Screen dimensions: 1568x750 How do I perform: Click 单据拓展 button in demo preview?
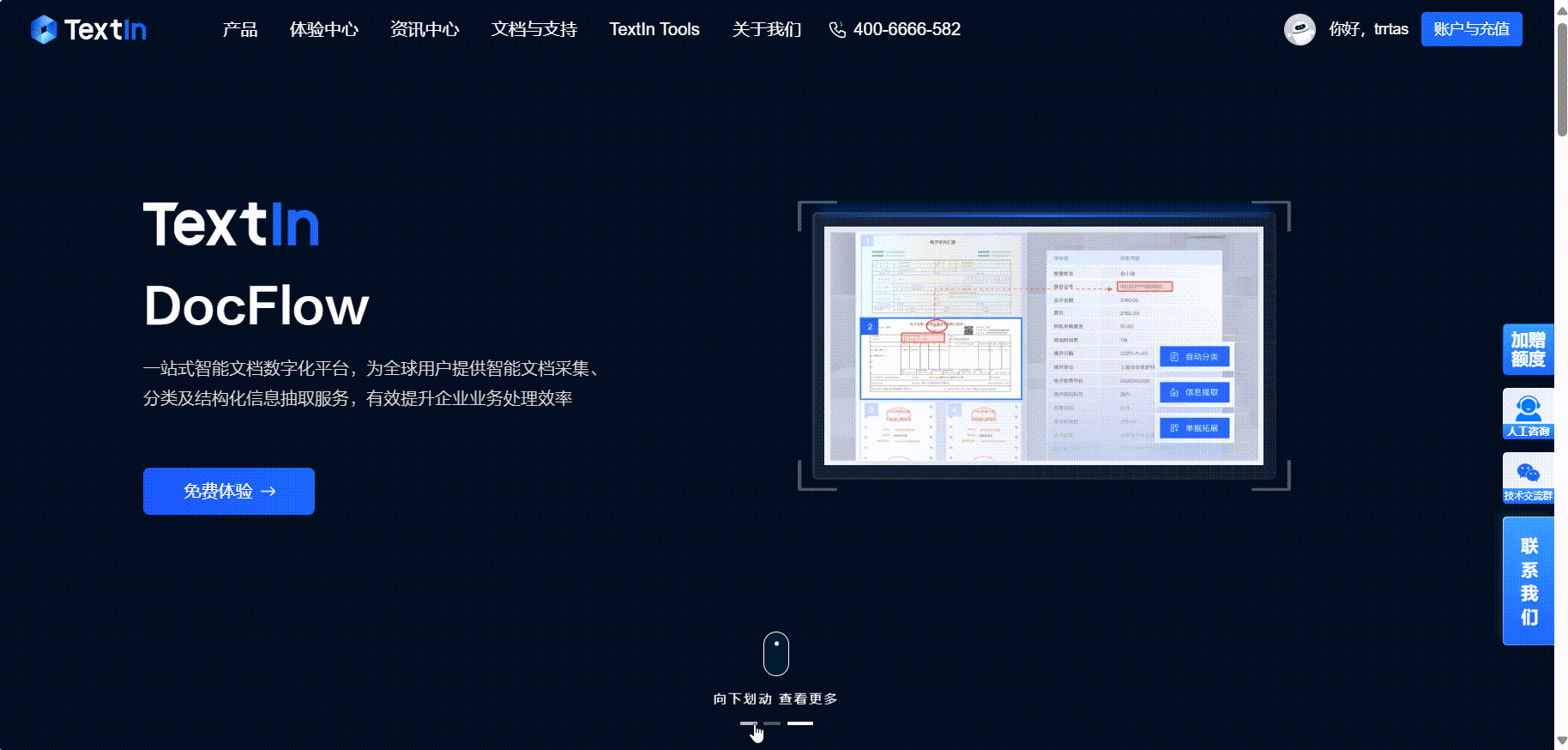pyautogui.click(x=1195, y=428)
